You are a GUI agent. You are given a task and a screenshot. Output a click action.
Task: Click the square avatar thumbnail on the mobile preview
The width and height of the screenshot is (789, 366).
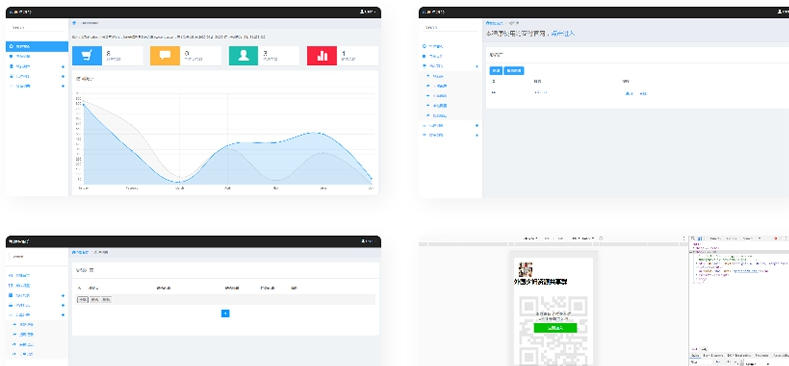pos(525,269)
